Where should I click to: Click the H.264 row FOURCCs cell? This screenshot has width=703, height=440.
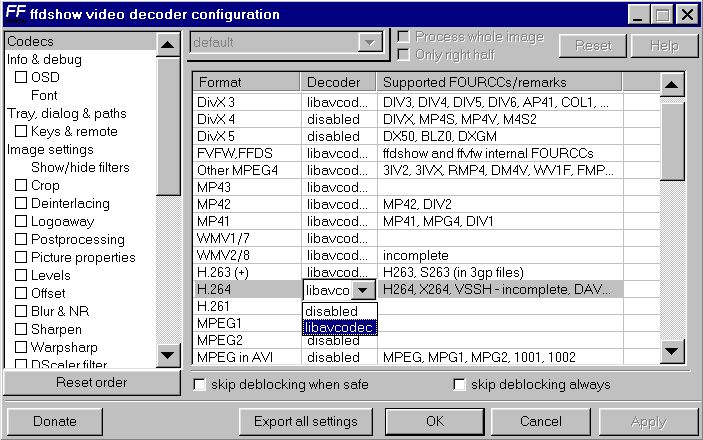pos(499,289)
